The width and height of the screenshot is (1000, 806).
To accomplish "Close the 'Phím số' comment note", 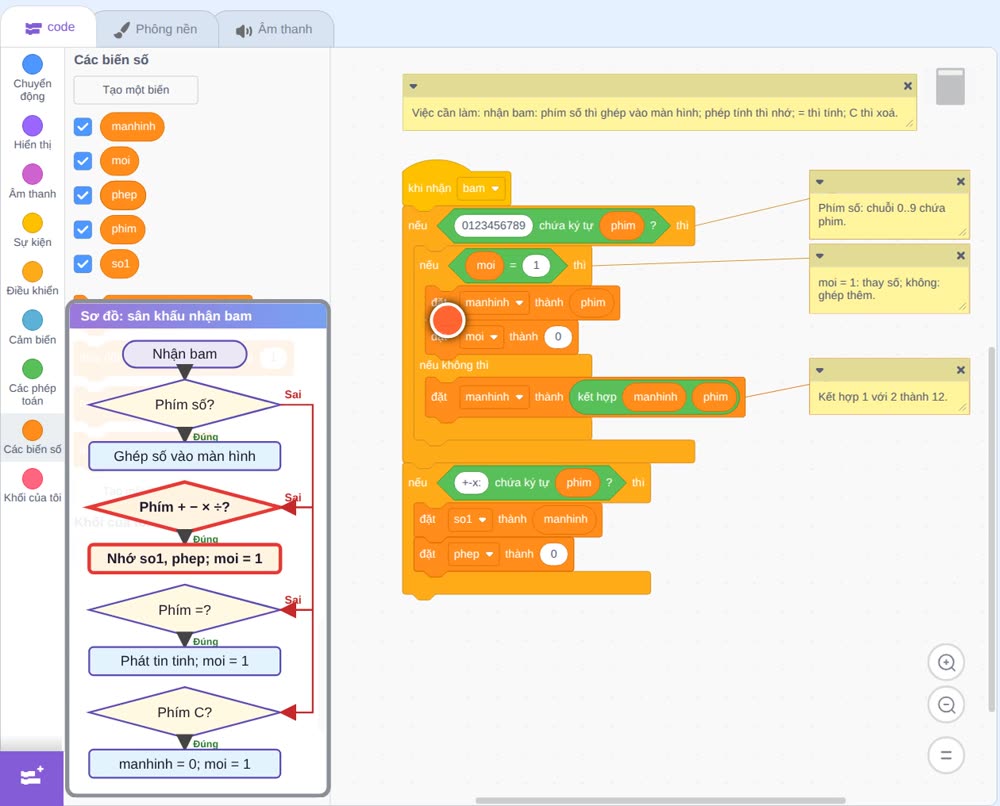I will 960,182.
